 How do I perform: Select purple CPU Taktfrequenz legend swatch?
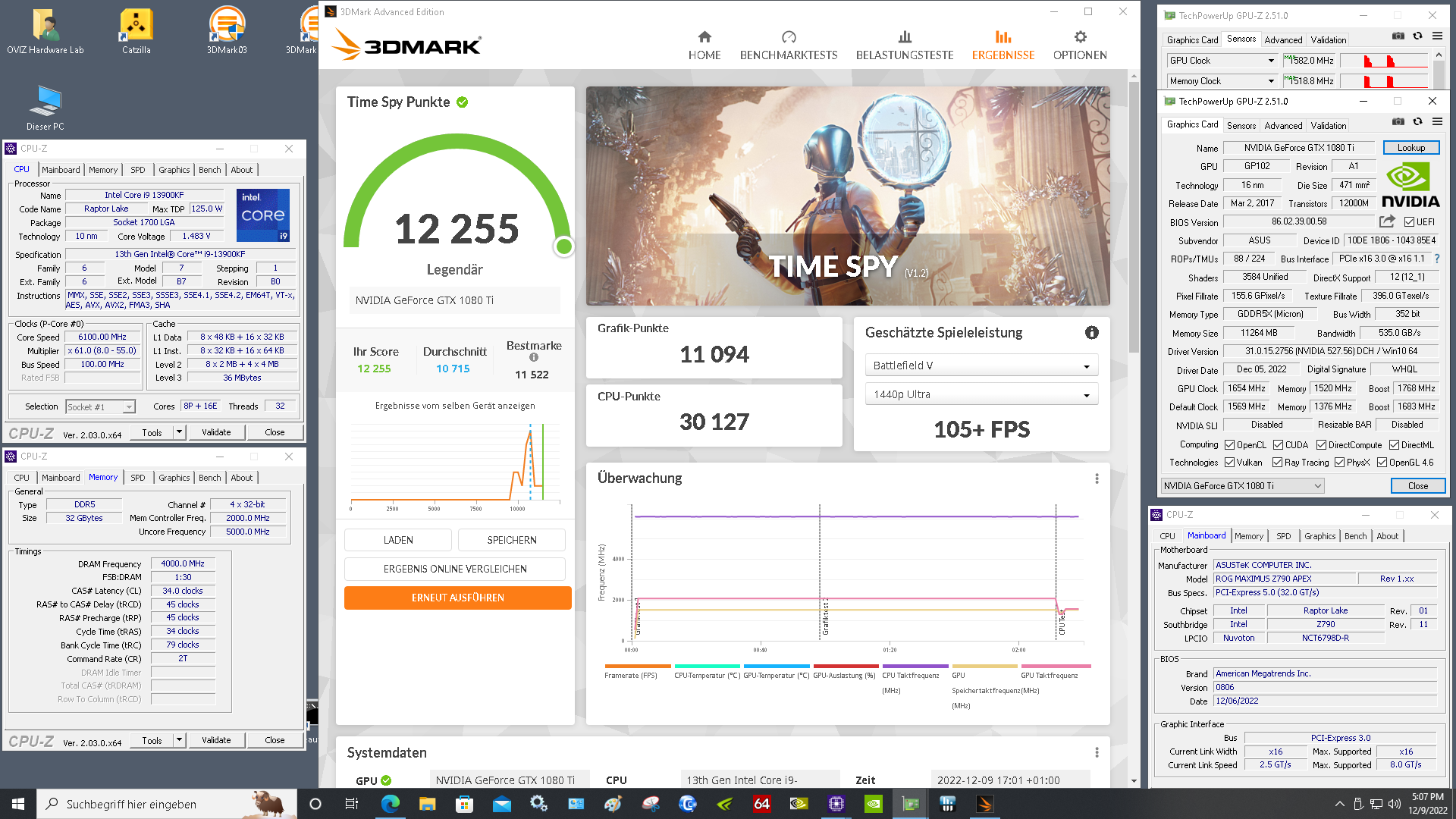click(x=915, y=667)
